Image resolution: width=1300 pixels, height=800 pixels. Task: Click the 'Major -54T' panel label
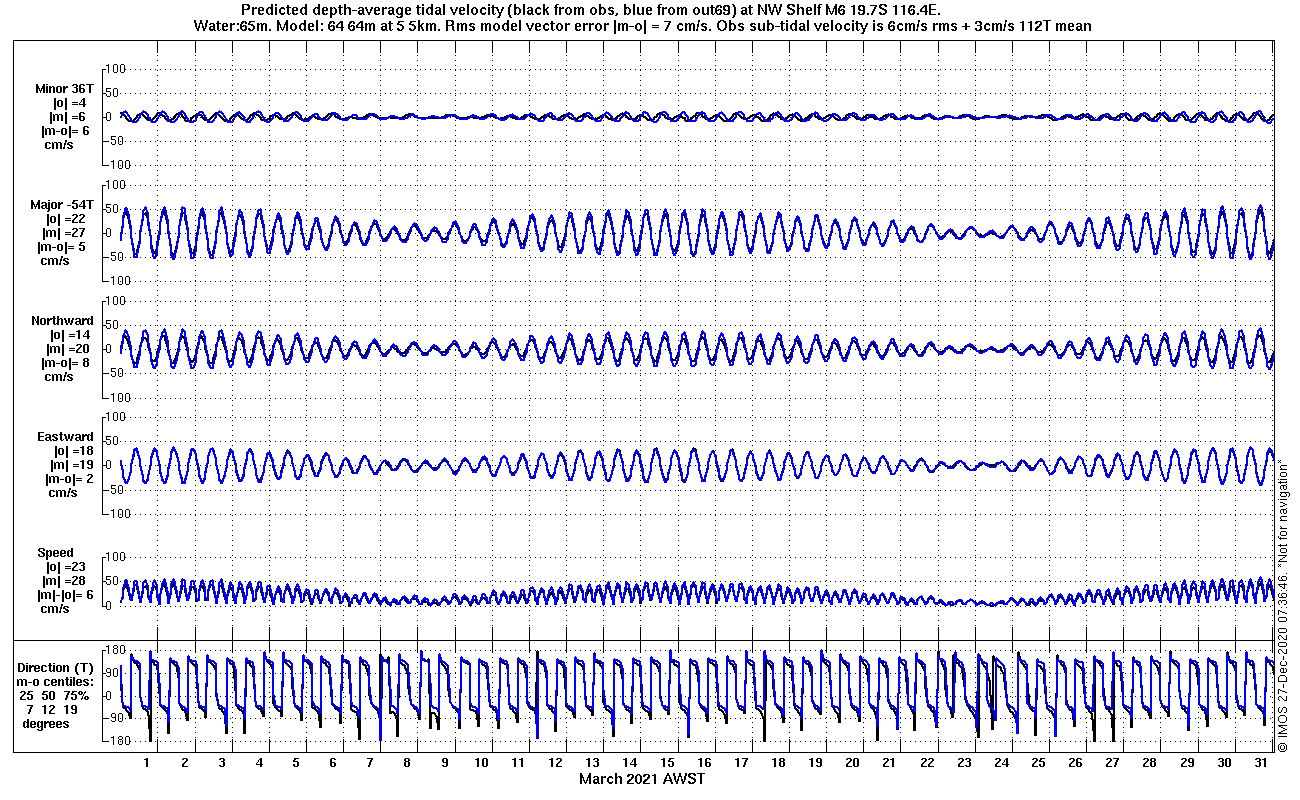(x=61, y=204)
